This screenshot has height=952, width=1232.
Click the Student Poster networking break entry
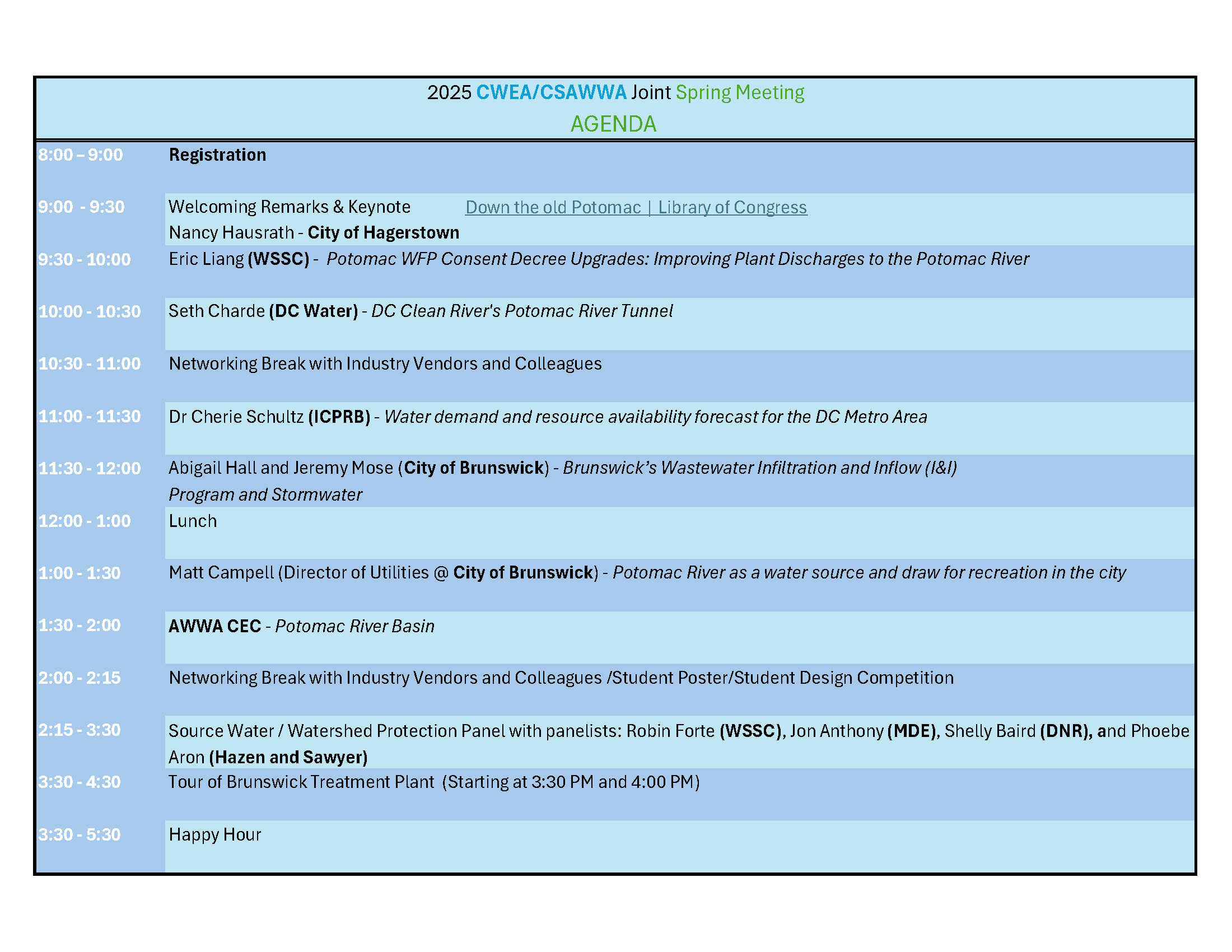(561, 678)
